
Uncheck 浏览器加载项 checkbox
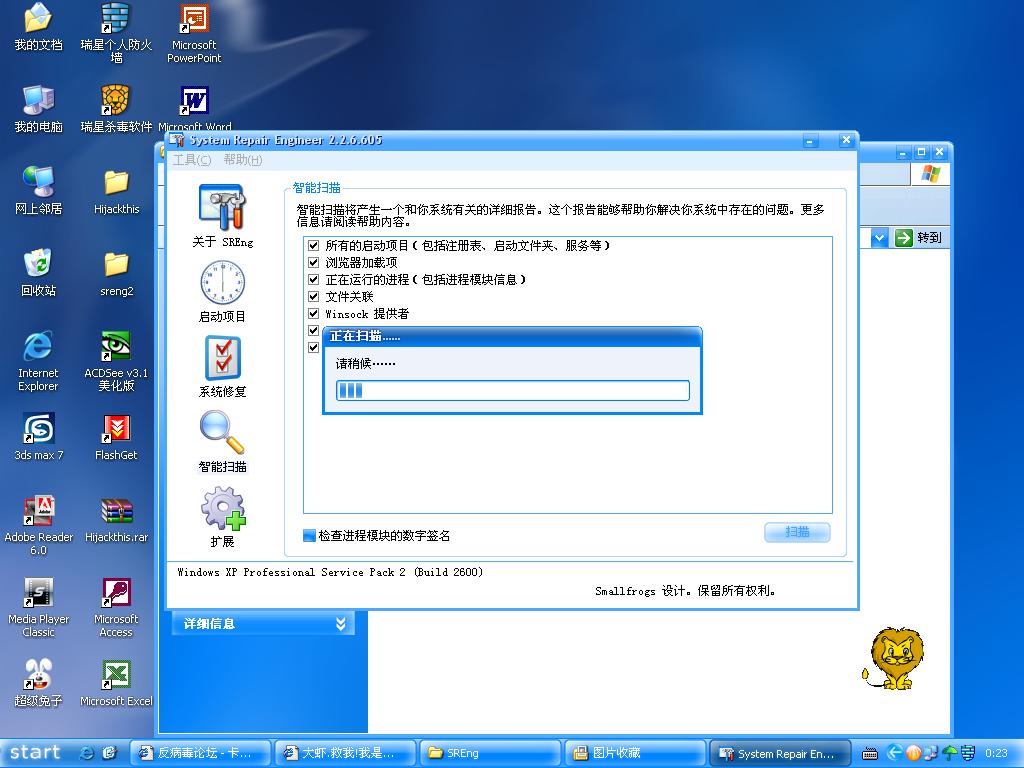tap(313, 263)
